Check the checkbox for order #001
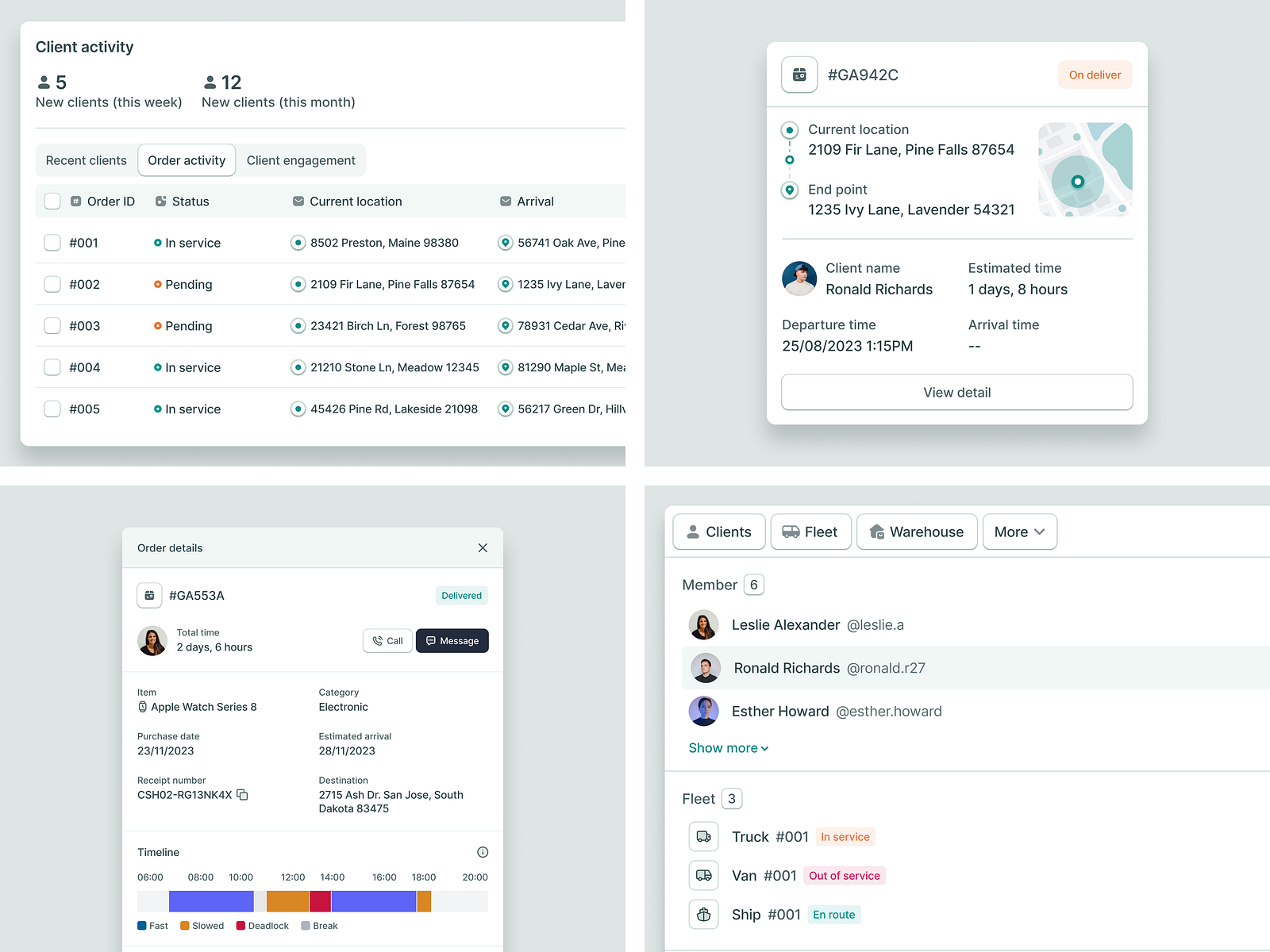The height and width of the screenshot is (952, 1270). pyautogui.click(x=52, y=242)
